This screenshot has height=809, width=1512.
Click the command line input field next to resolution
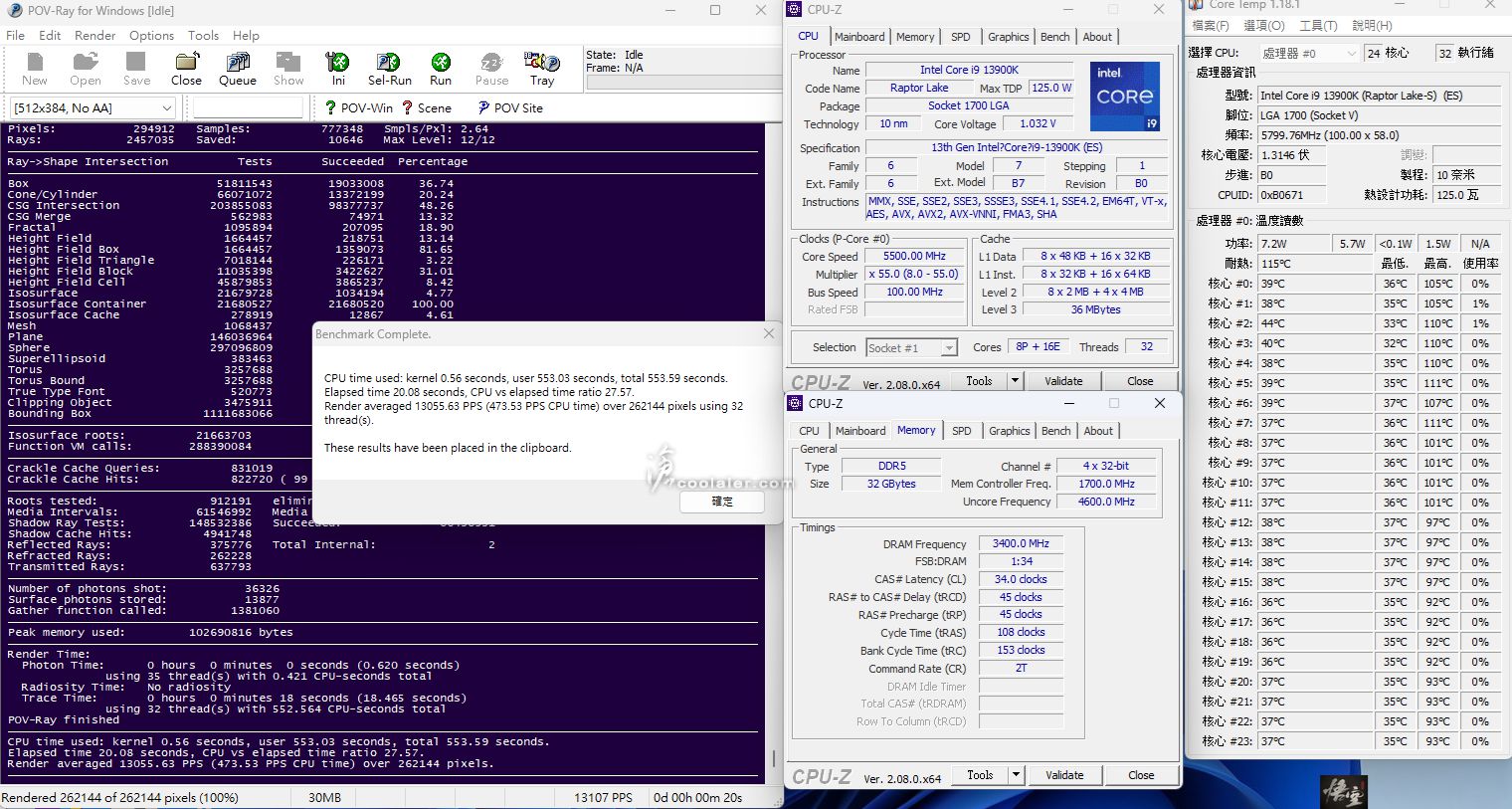[247, 107]
